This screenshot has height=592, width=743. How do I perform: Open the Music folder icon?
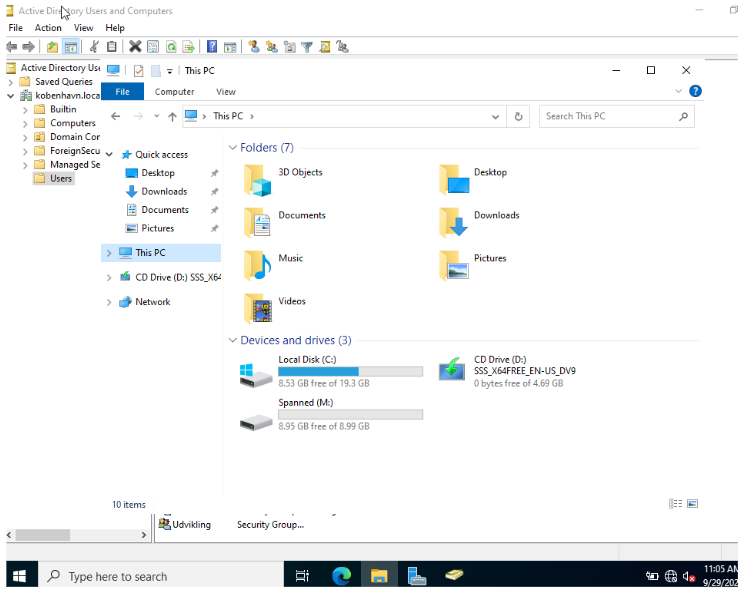coord(257,266)
